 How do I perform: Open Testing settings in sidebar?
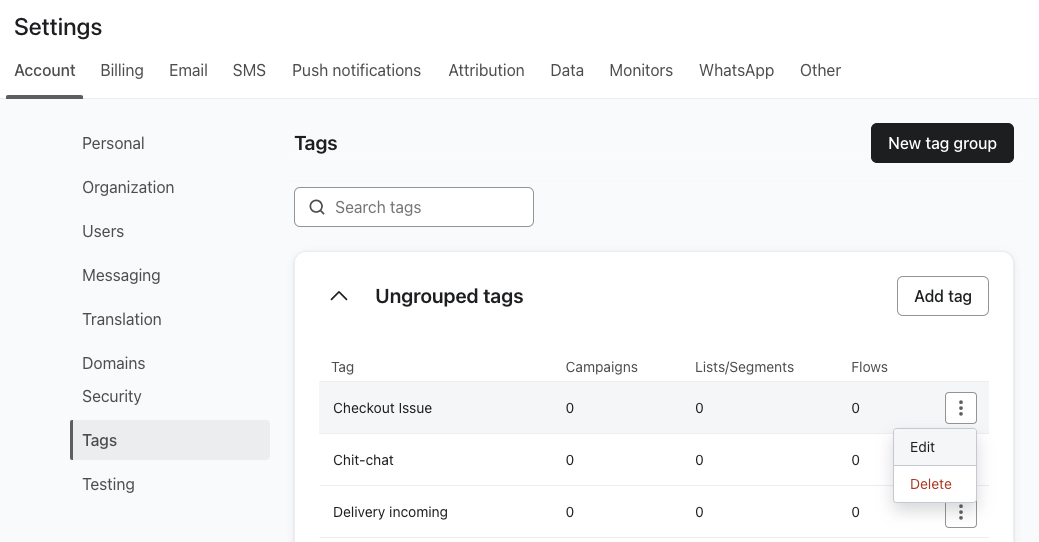coord(109,484)
